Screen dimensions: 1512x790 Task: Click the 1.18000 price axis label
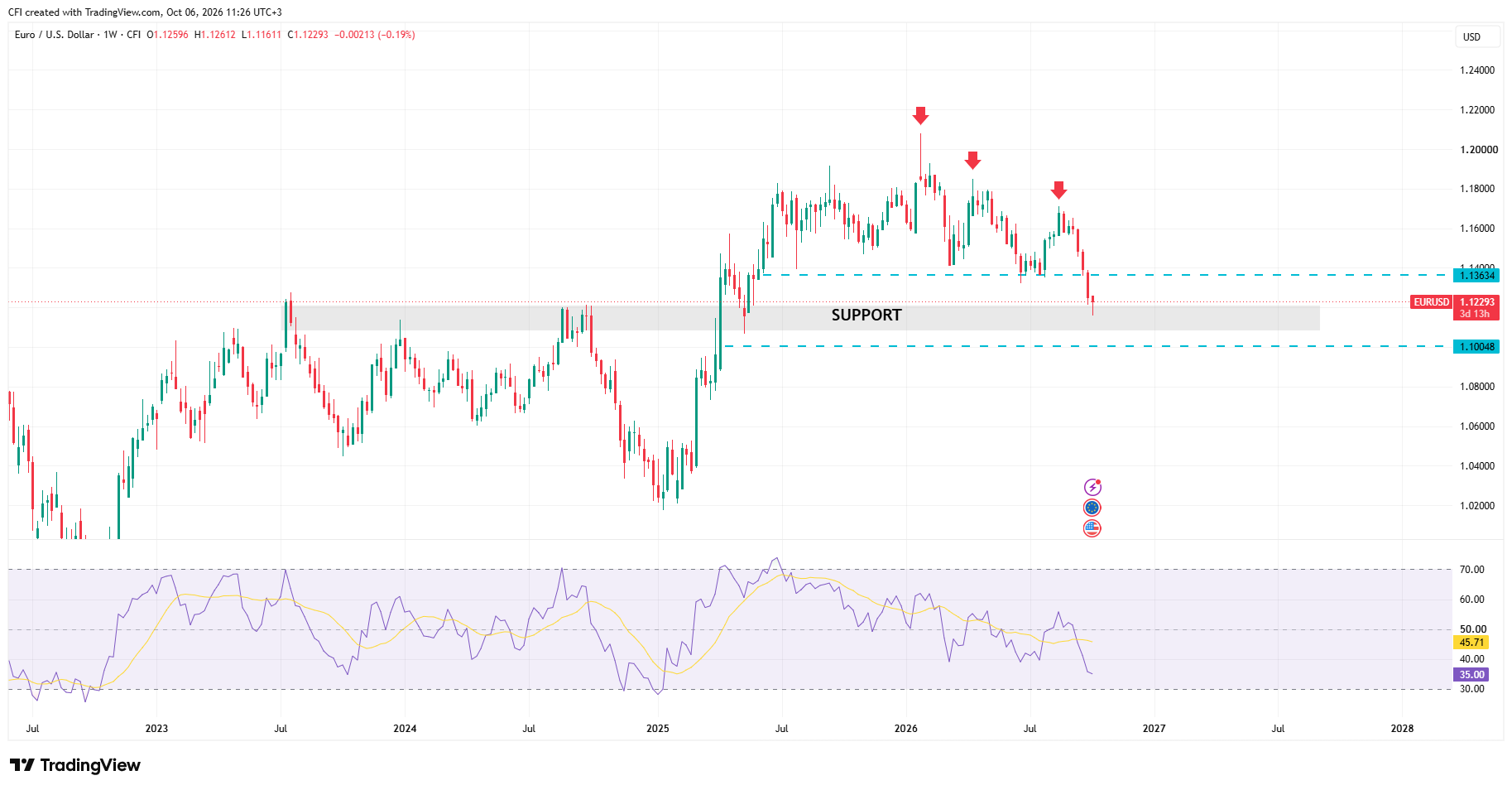tap(1477, 189)
